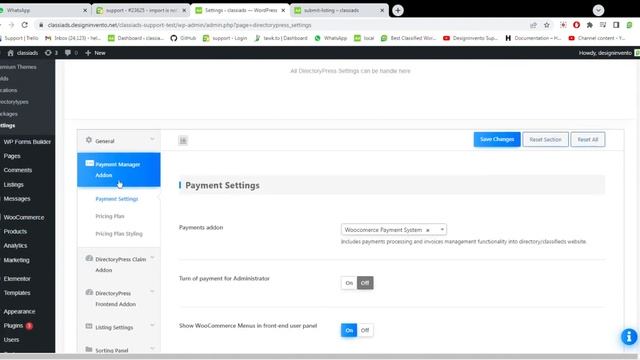Viewport: 640px width, 360px height.
Task: Click the Reset Section button
Action: (x=545, y=139)
